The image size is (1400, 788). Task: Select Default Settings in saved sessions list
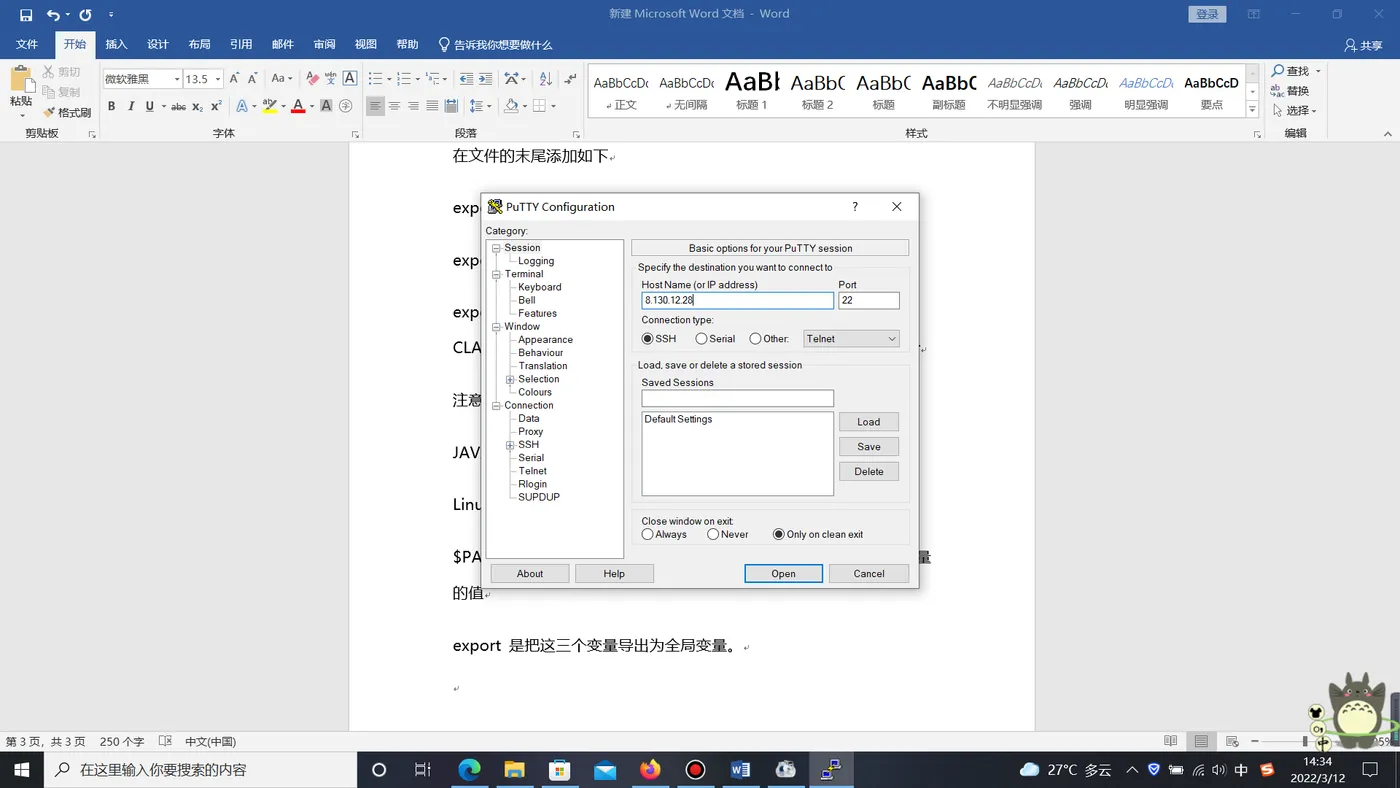pos(678,420)
